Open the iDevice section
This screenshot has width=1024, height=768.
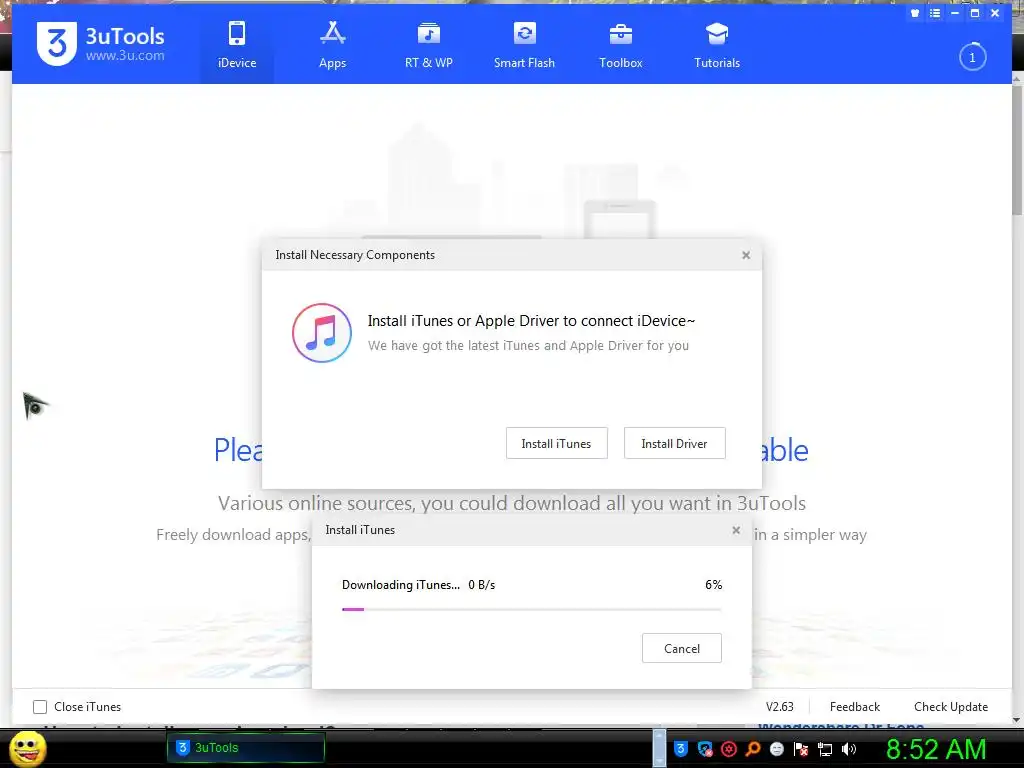point(236,44)
